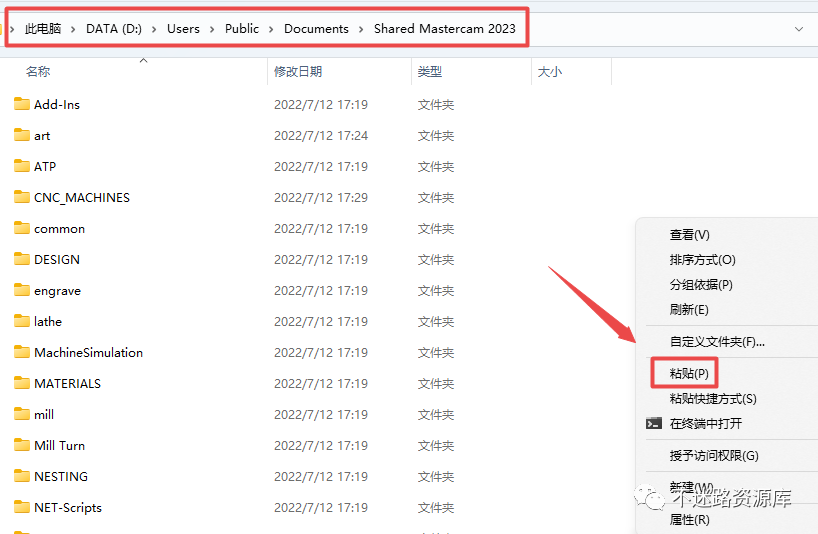
Task: Click CNC_MACHINES date 2022/7/12 17:29
Action: [x=321, y=198]
